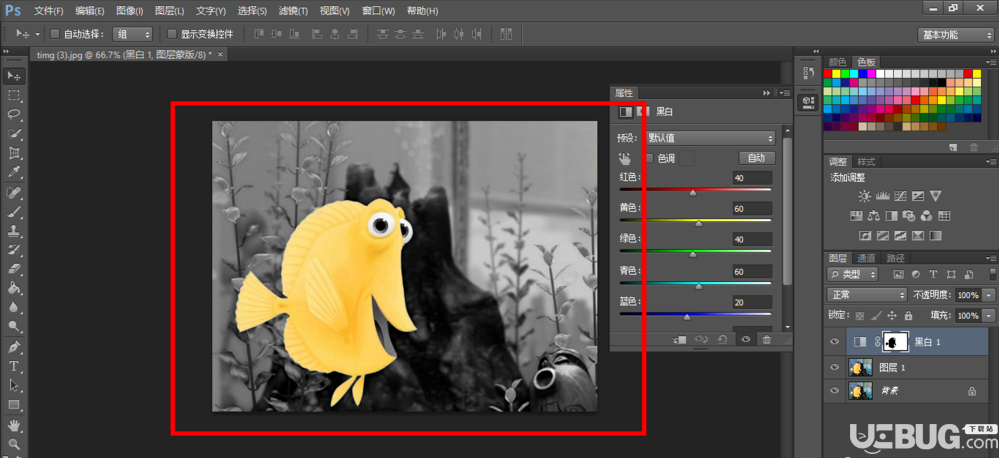Screen dimensions: 999x458
Task: Open the layer filter 类型 dropdown
Action: 852,275
